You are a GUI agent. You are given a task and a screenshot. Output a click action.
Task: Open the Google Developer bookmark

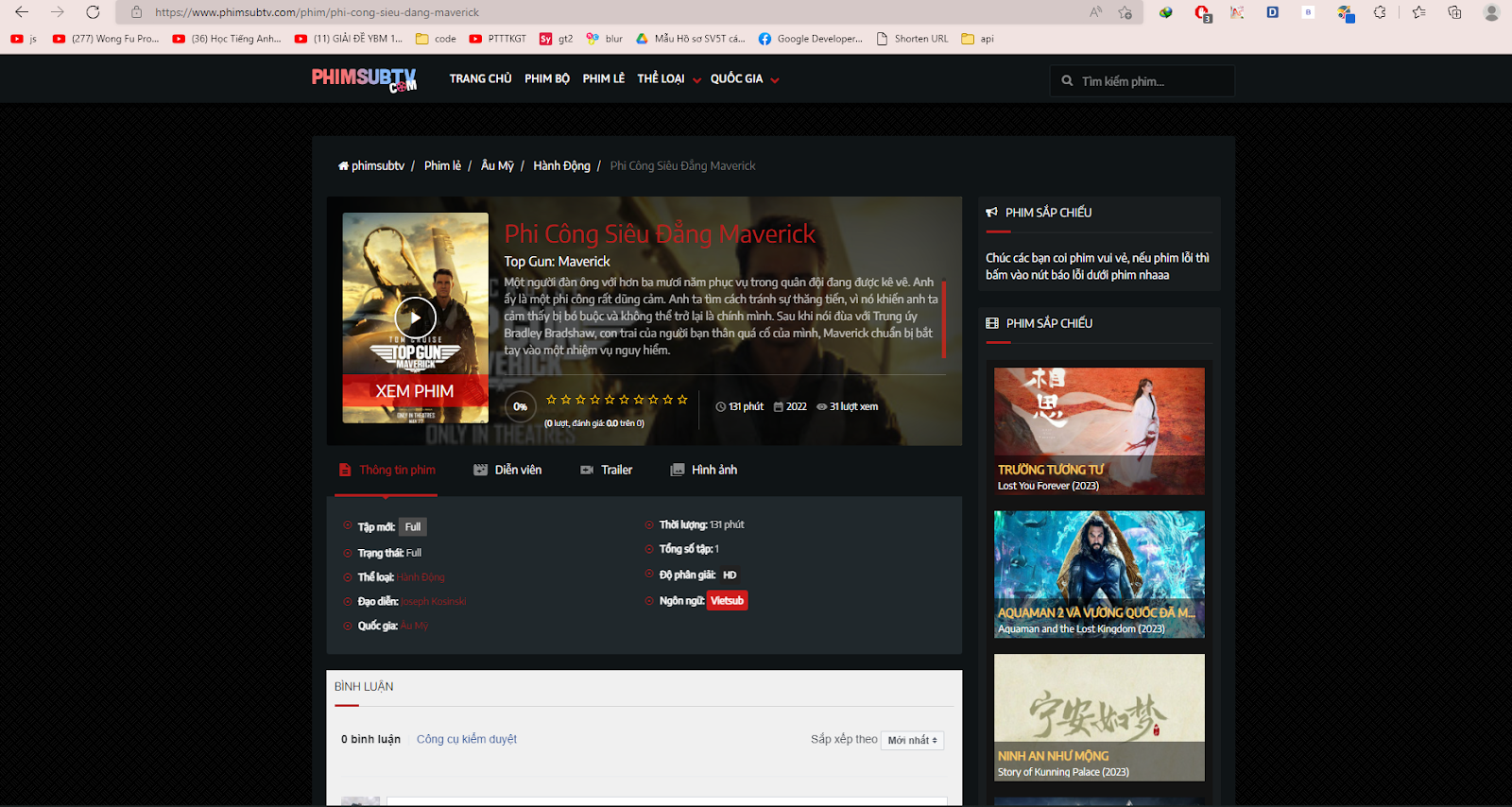810,39
